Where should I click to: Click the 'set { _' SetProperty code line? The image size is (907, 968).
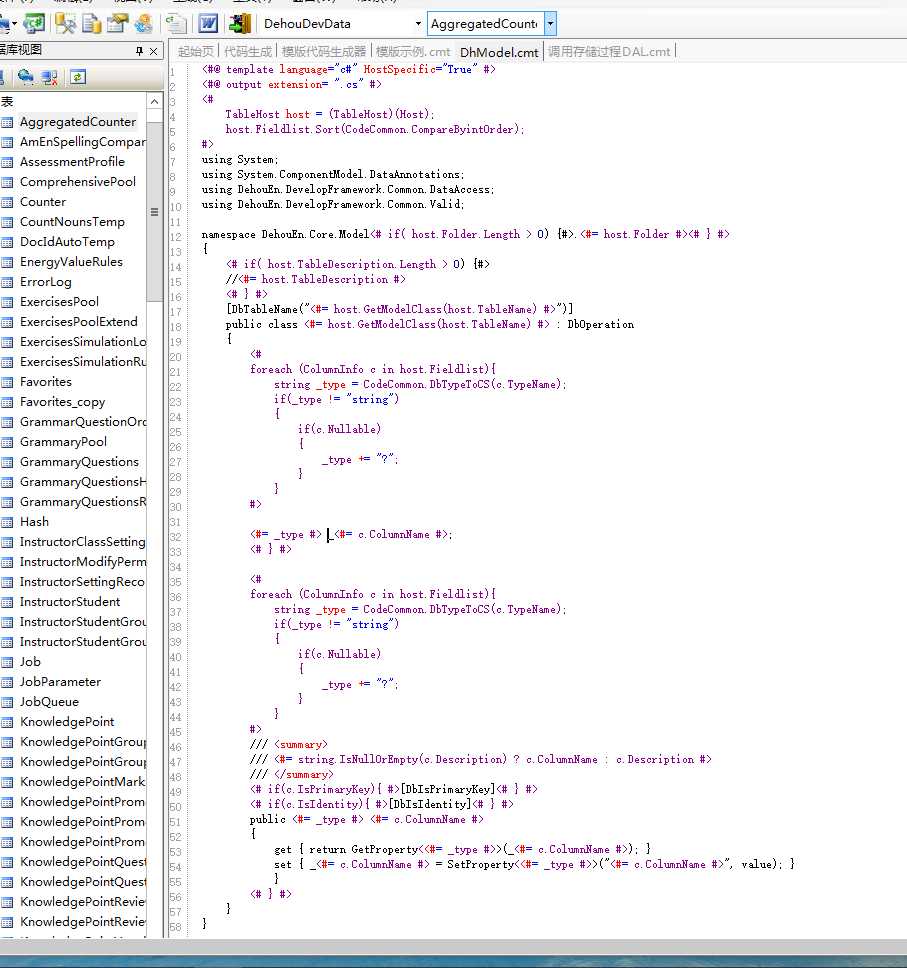(535, 864)
